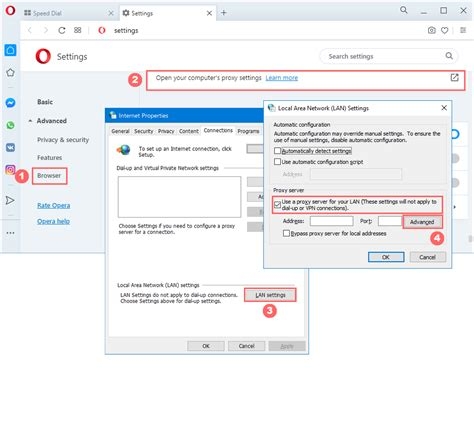Image resolution: width=474 pixels, height=442 pixels.
Task: Select the Connections tab in Internet Properties
Action: click(218, 130)
